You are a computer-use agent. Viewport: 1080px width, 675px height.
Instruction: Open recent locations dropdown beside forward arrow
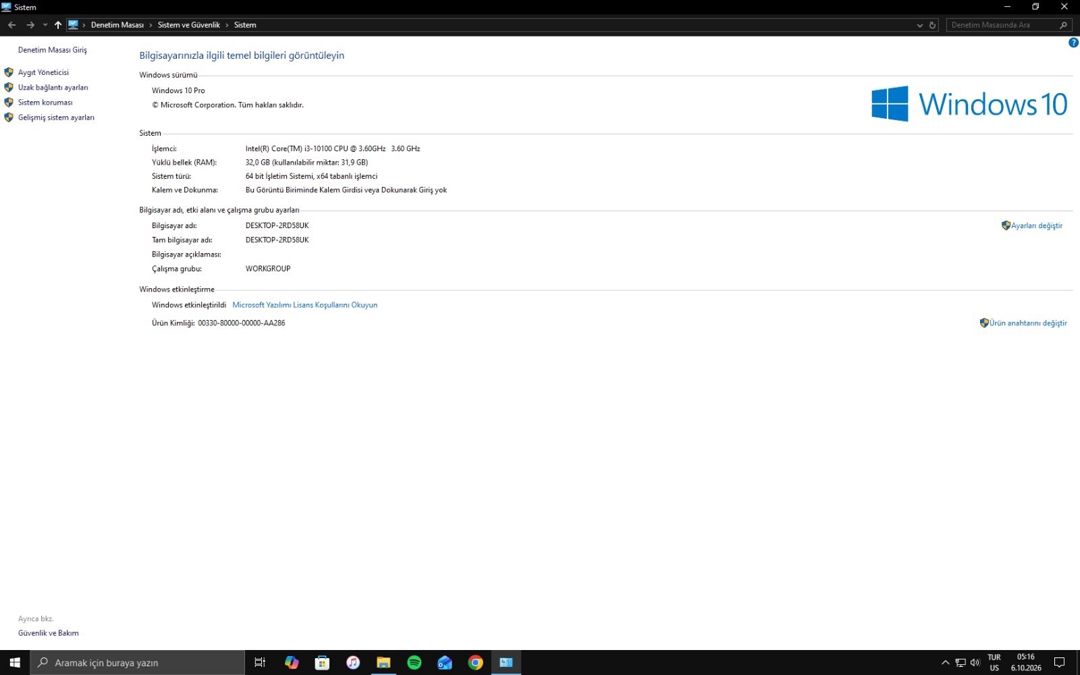click(45, 25)
